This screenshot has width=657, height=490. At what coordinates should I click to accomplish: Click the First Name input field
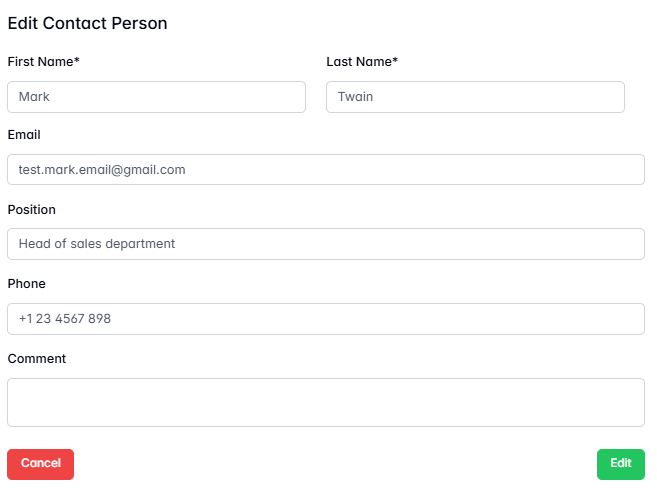tap(156, 97)
